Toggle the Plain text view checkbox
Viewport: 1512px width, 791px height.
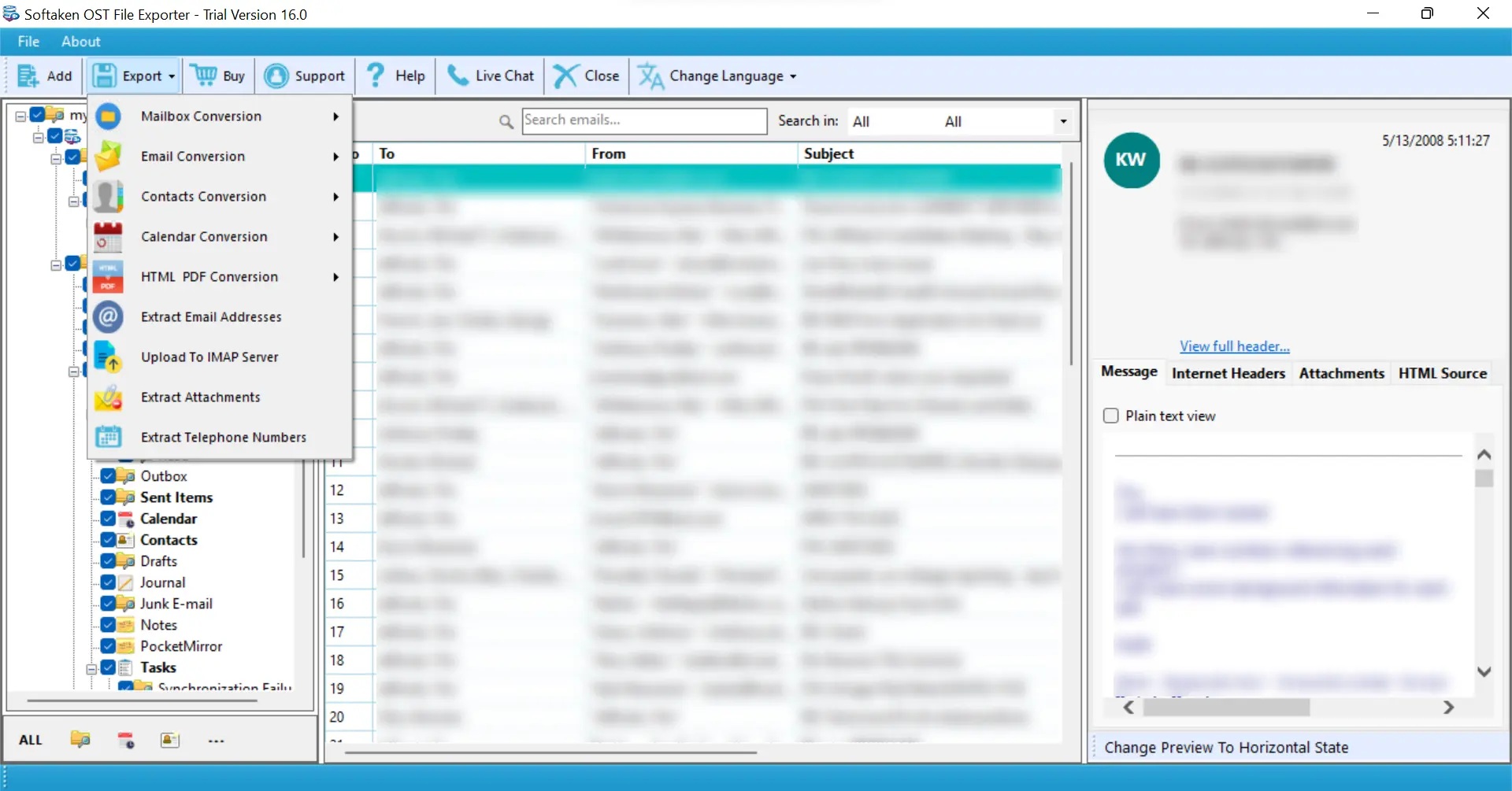click(1111, 416)
